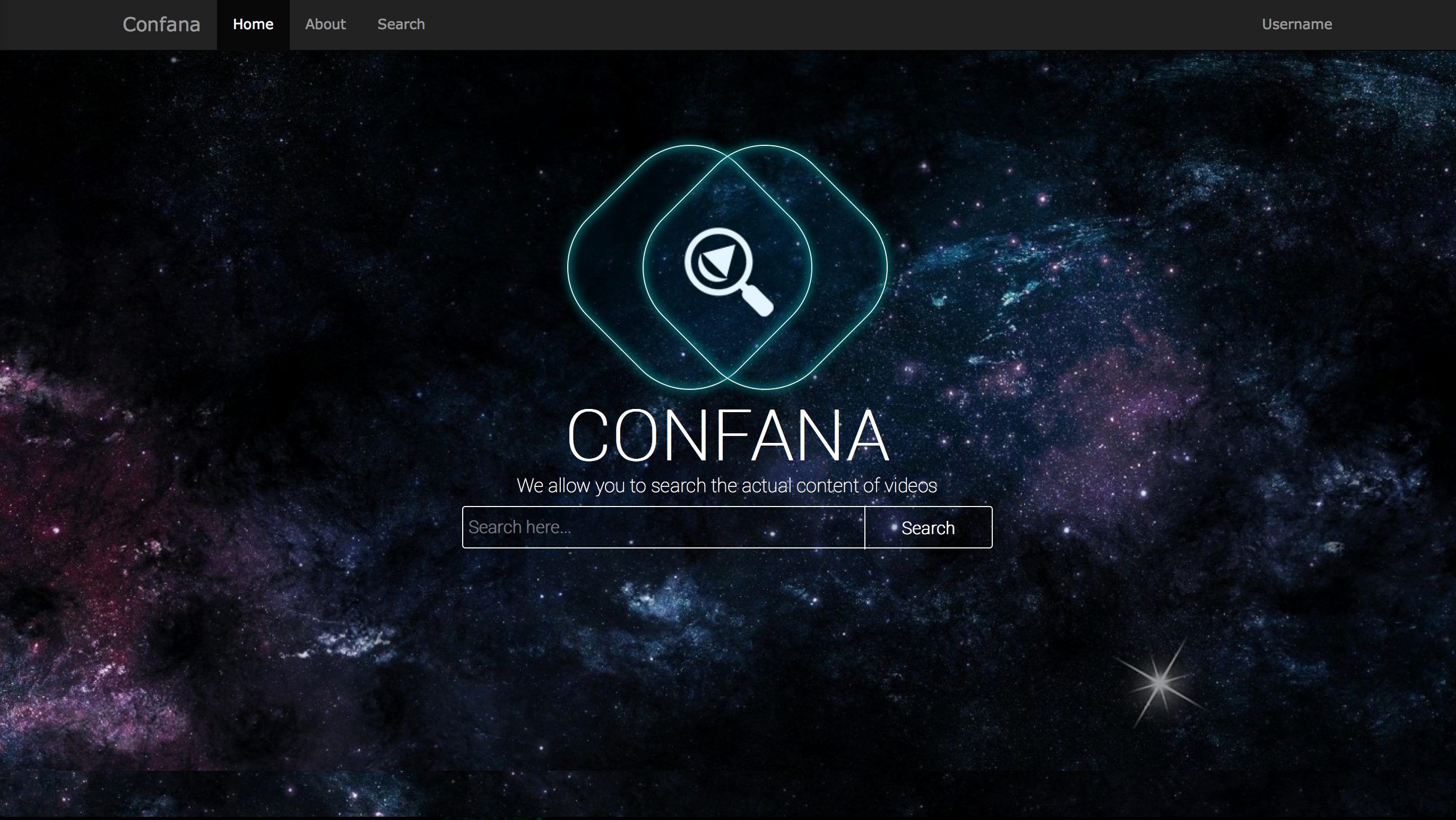Click the large CONFANA heading
Viewport: 1456px width, 820px height.
coord(727,435)
